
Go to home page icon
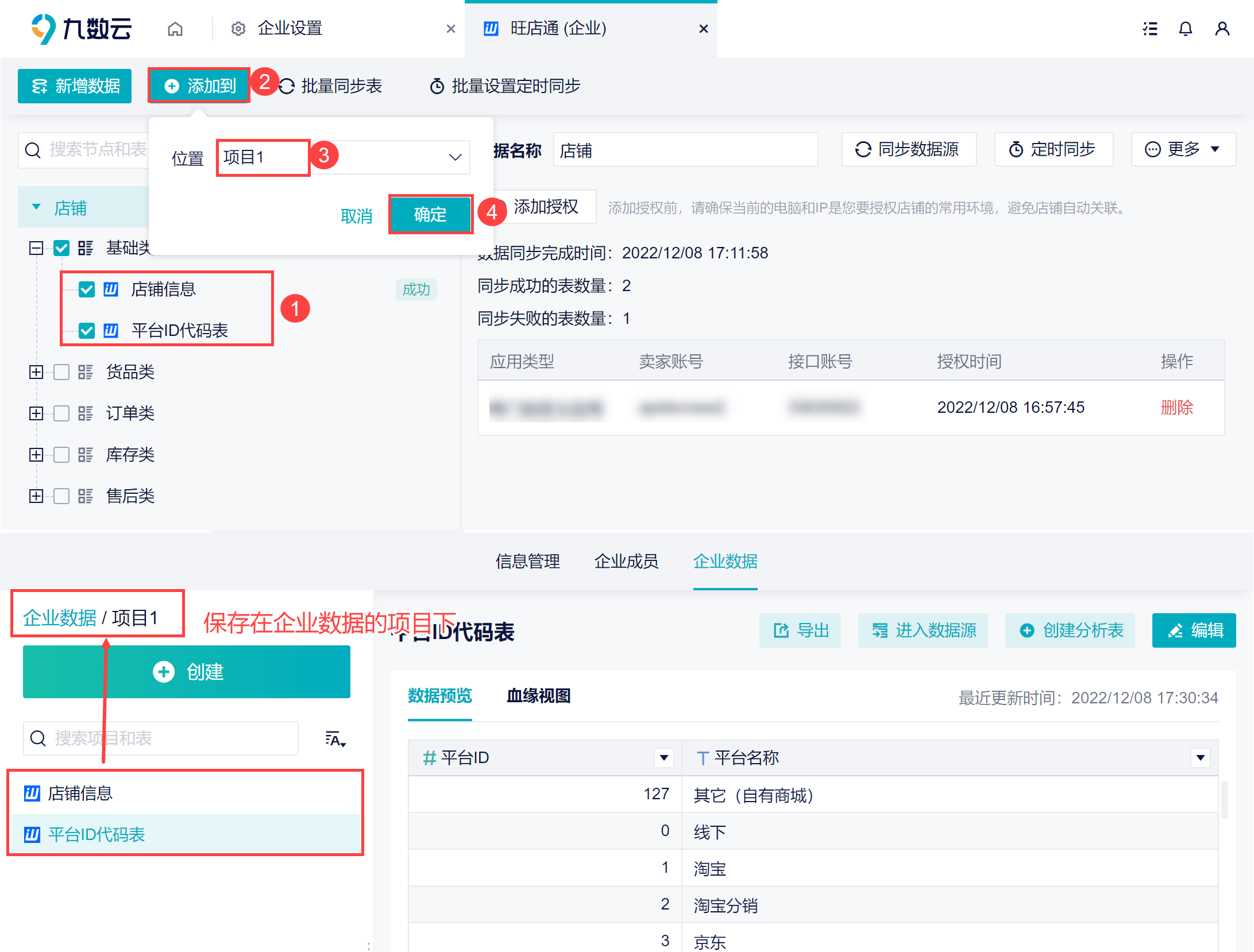click(175, 29)
